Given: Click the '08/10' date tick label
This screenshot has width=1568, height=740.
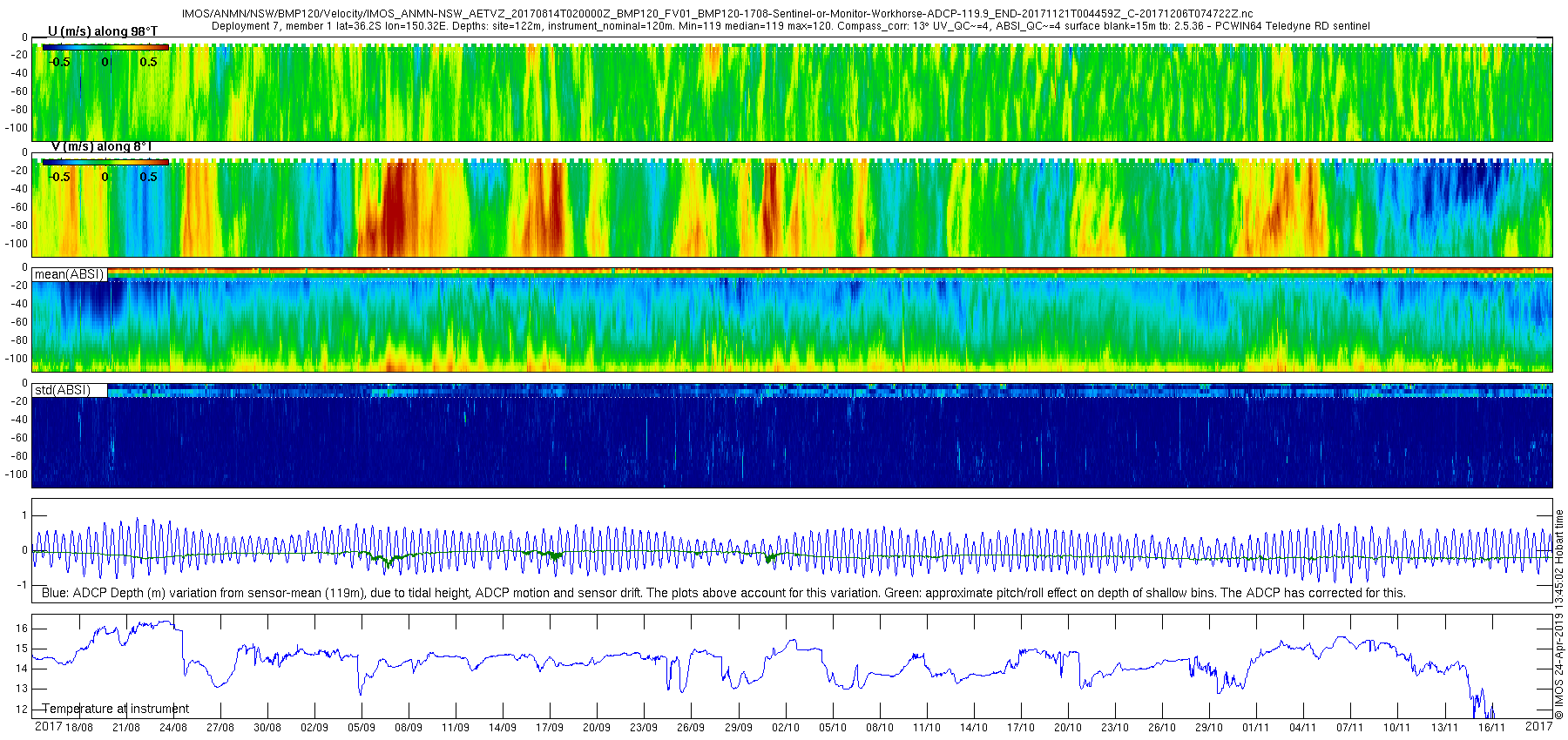Looking at the screenshot, I should (880, 727).
